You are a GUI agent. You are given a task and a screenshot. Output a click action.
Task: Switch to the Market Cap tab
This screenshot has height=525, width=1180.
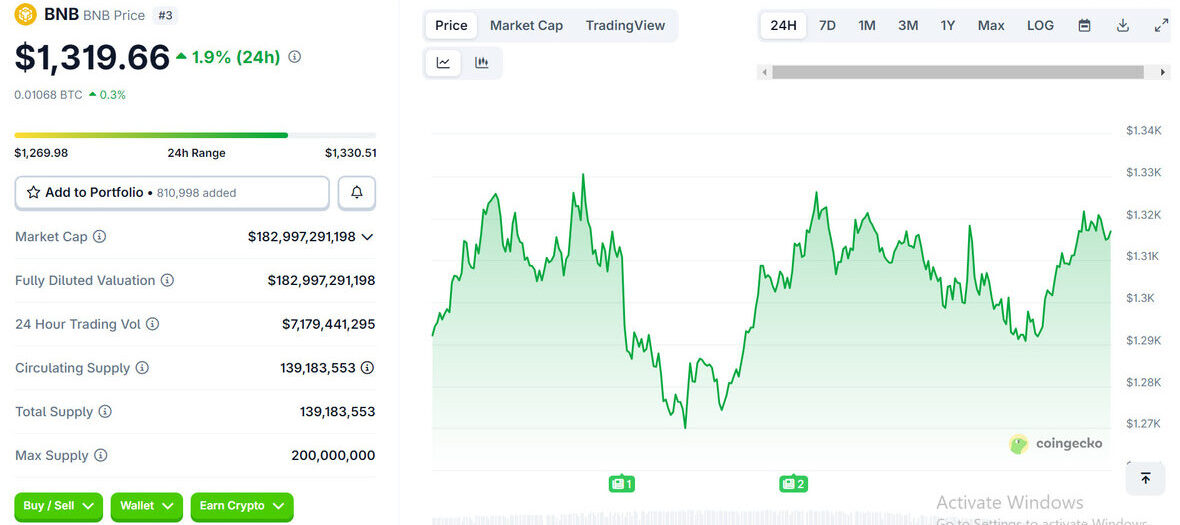(526, 26)
